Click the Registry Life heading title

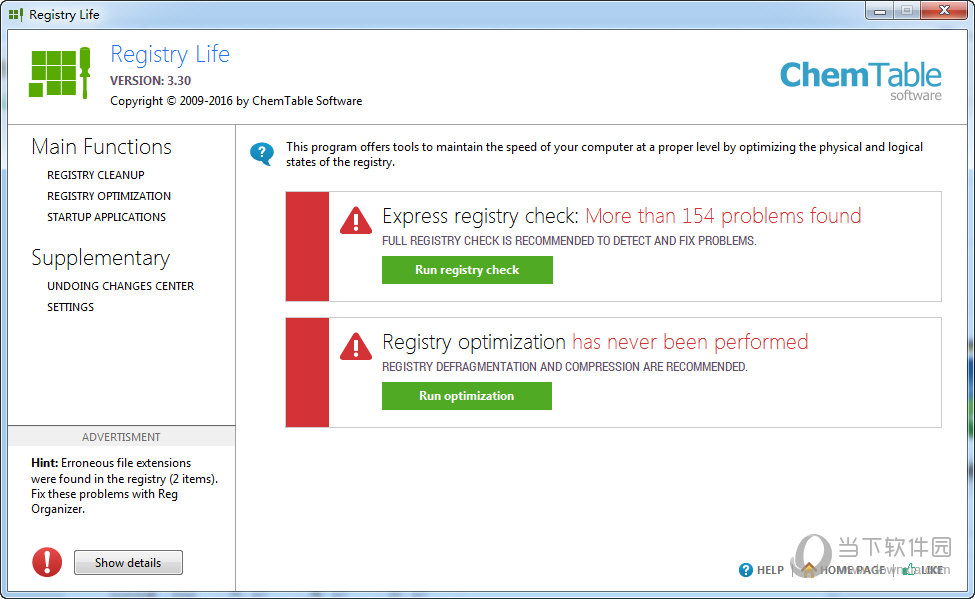(170, 55)
